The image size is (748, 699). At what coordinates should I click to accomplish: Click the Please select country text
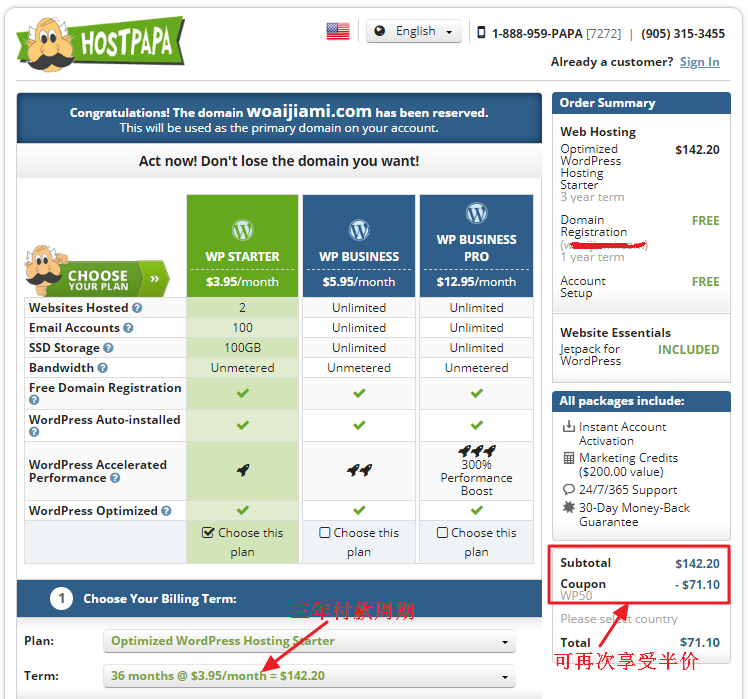(619, 619)
